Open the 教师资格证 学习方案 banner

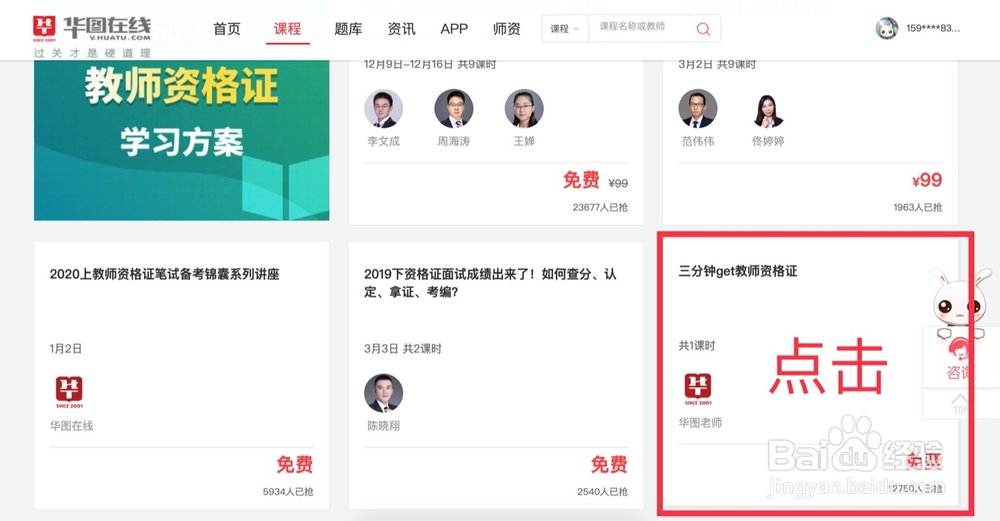coord(182,140)
